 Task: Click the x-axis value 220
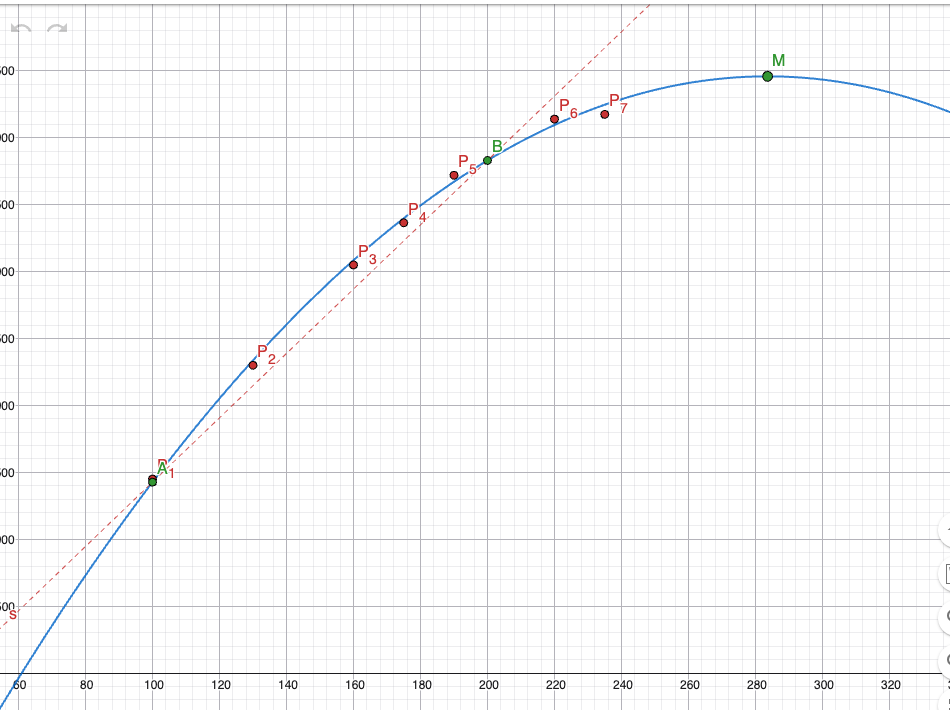click(x=556, y=685)
